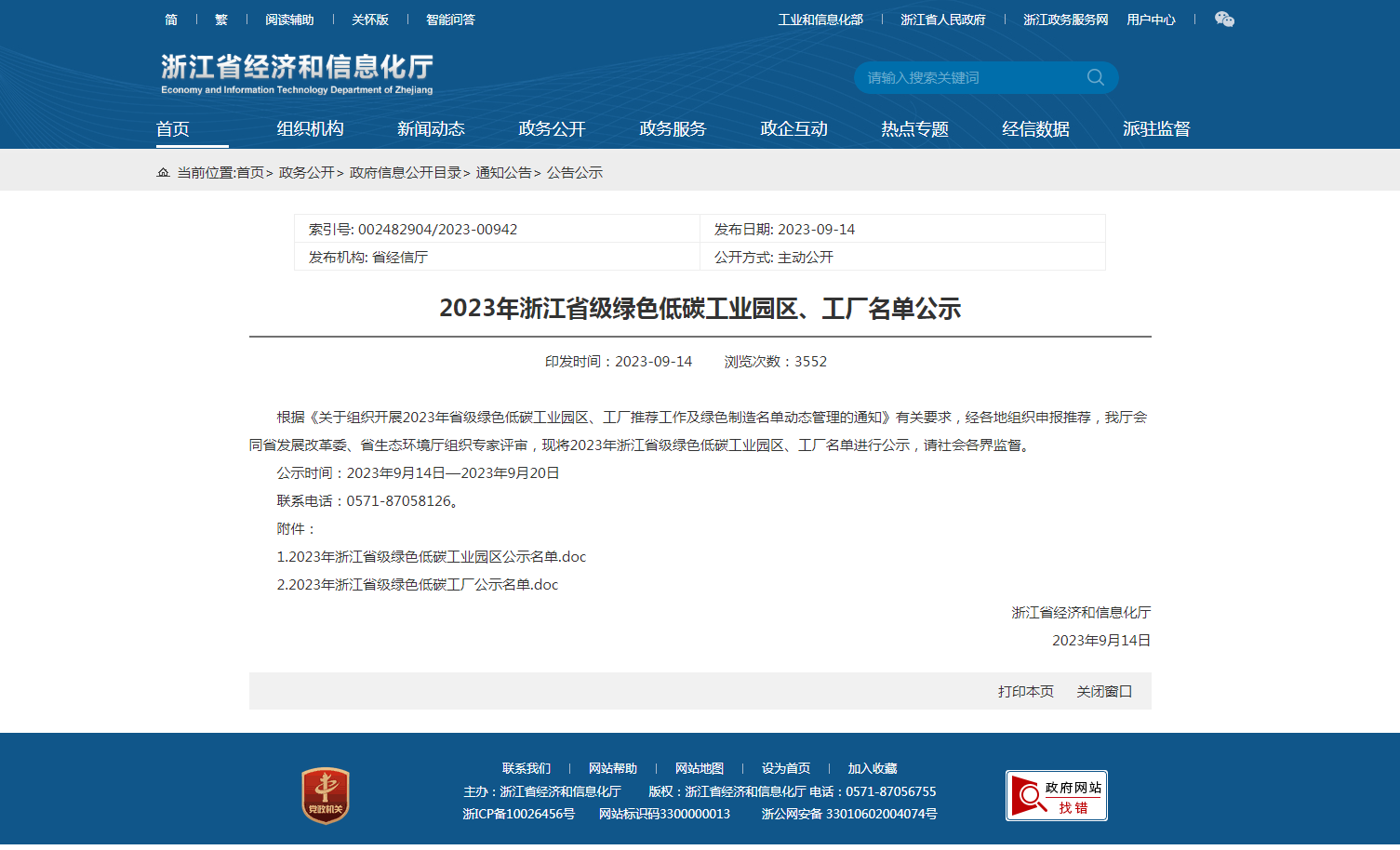Click the 打印本页 print button

point(1025,692)
